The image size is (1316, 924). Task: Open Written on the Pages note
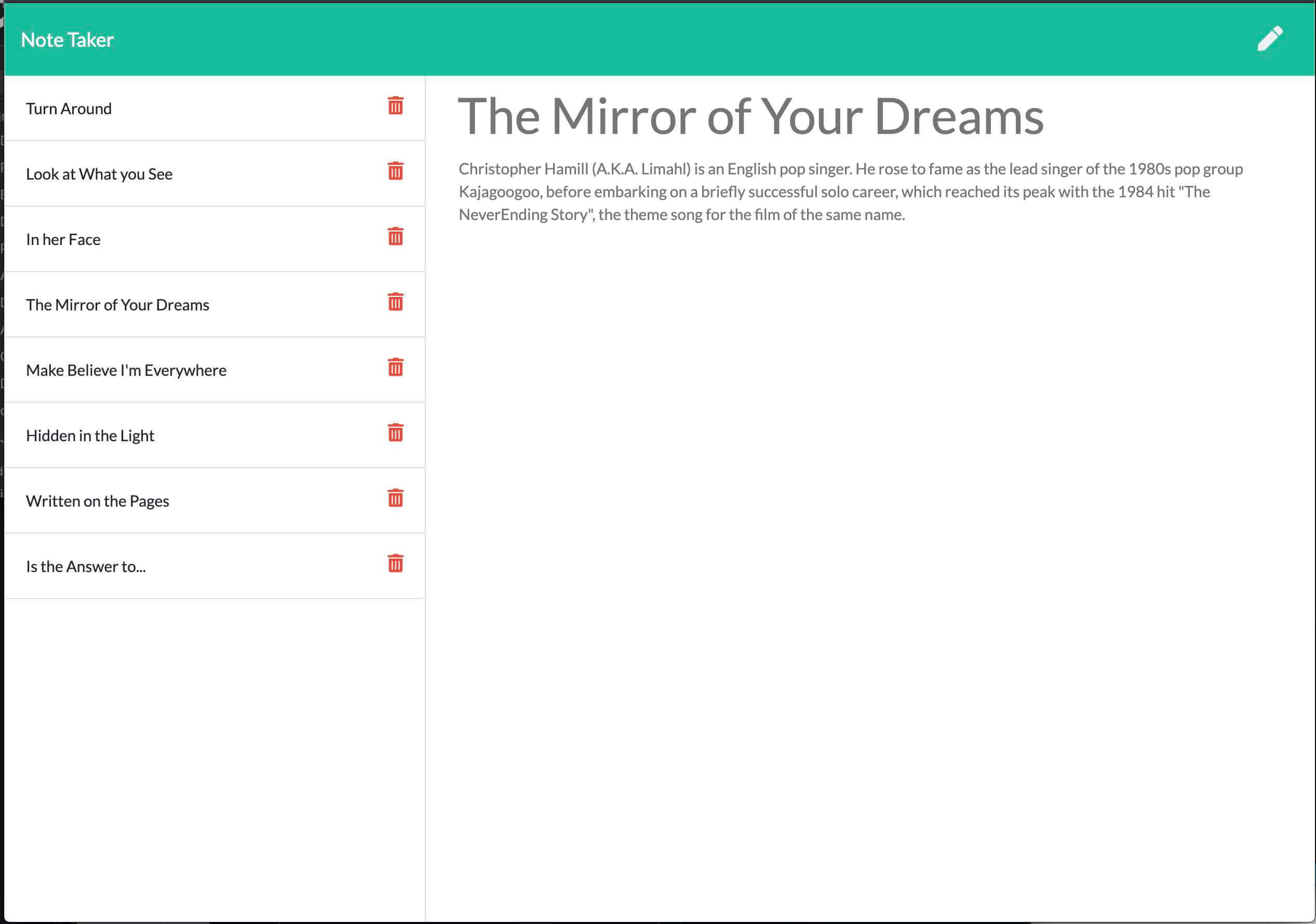pyautogui.click(x=98, y=501)
